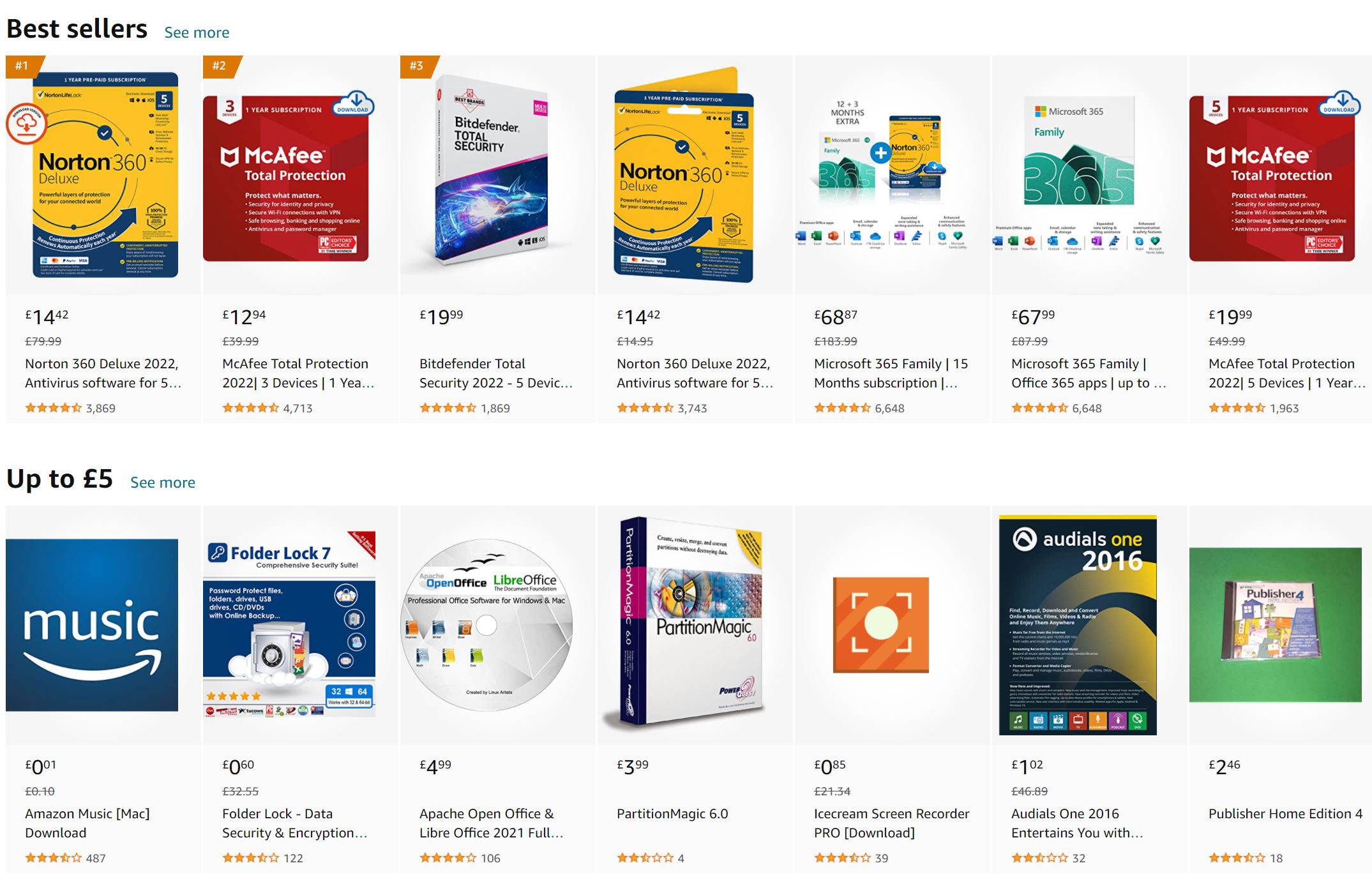Viewport: 1372px width, 877px height.
Task: Open the Apache Open Office & Libre Office title
Action: tap(491, 823)
